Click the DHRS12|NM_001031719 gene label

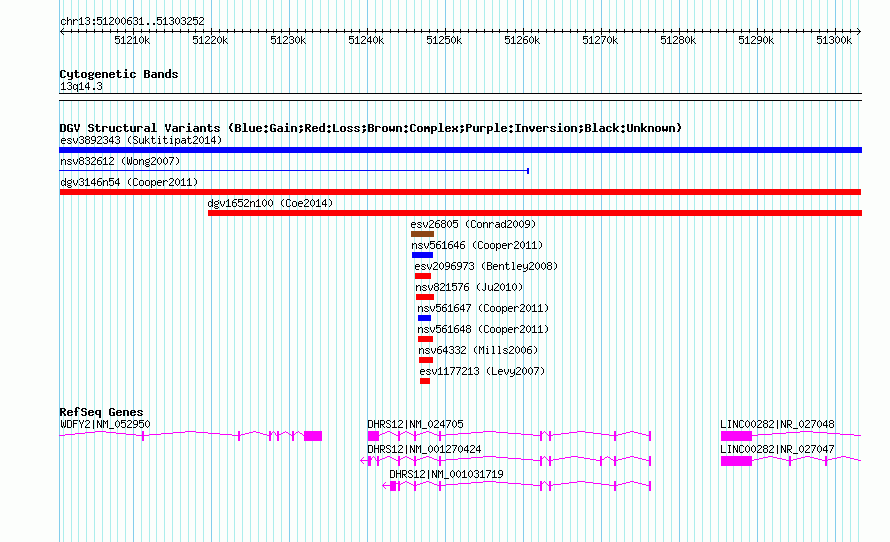446,474
